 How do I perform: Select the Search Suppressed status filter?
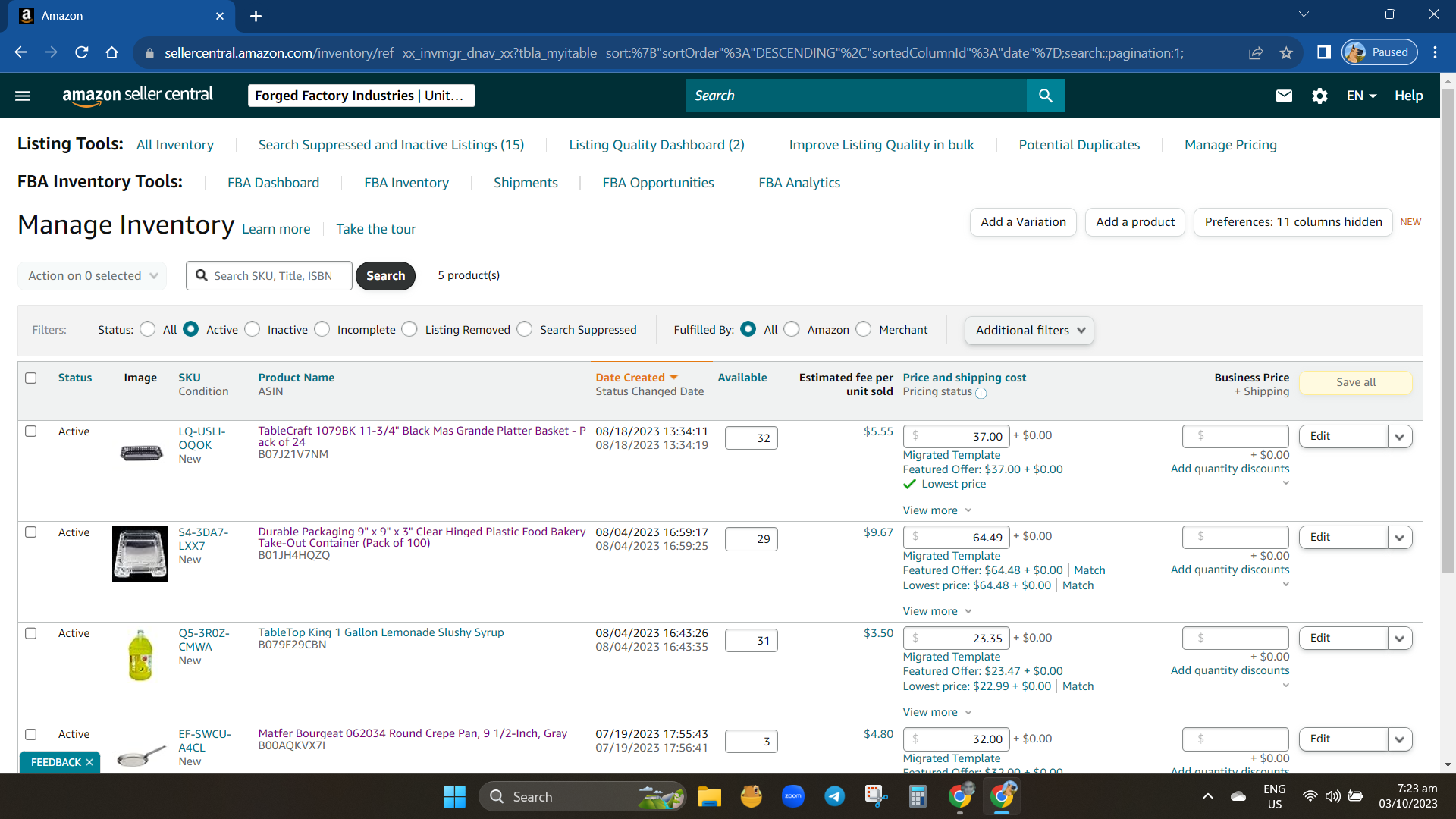pyautogui.click(x=525, y=329)
